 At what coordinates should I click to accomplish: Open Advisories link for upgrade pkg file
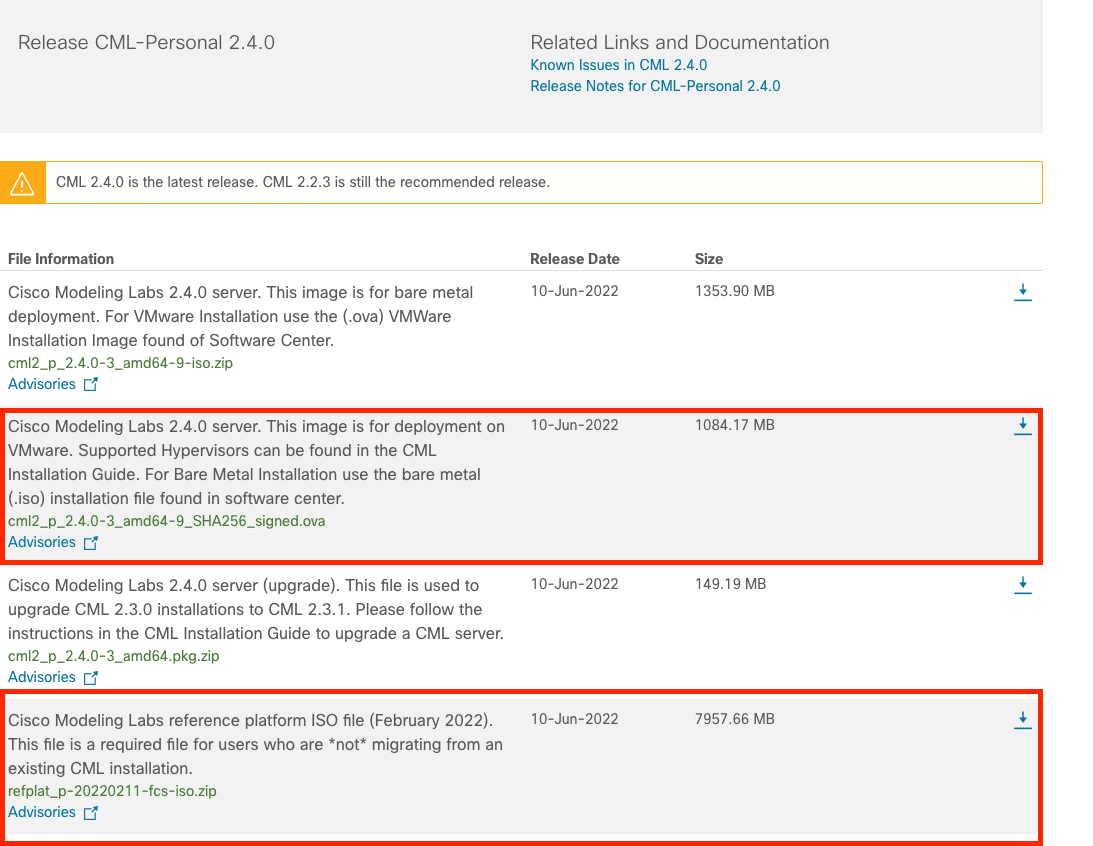click(42, 677)
